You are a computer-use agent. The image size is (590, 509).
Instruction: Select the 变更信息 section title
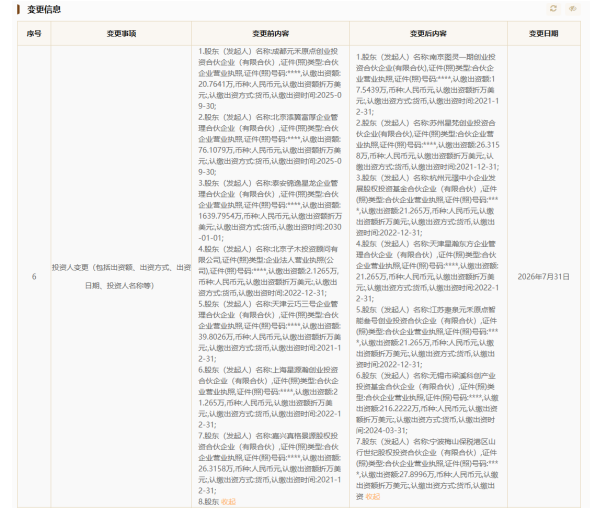pos(44,9)
